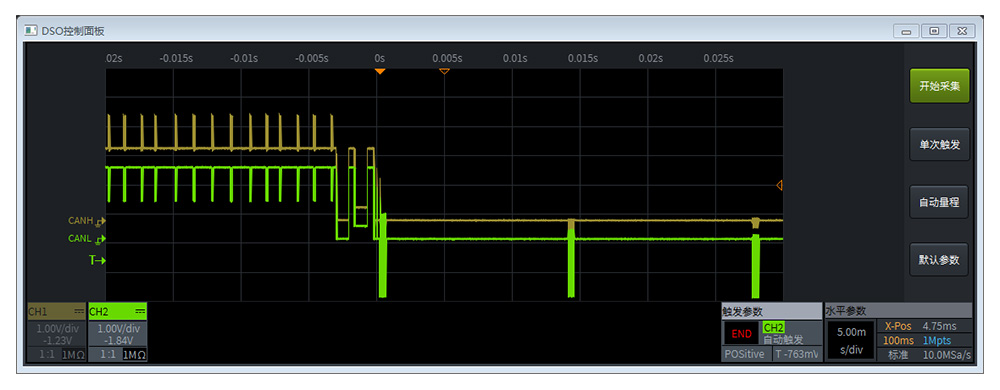Viewport: 1000px width, 390px height.
Task: Click the orange trigger level arrow at right edge
Action: point(779,185)
